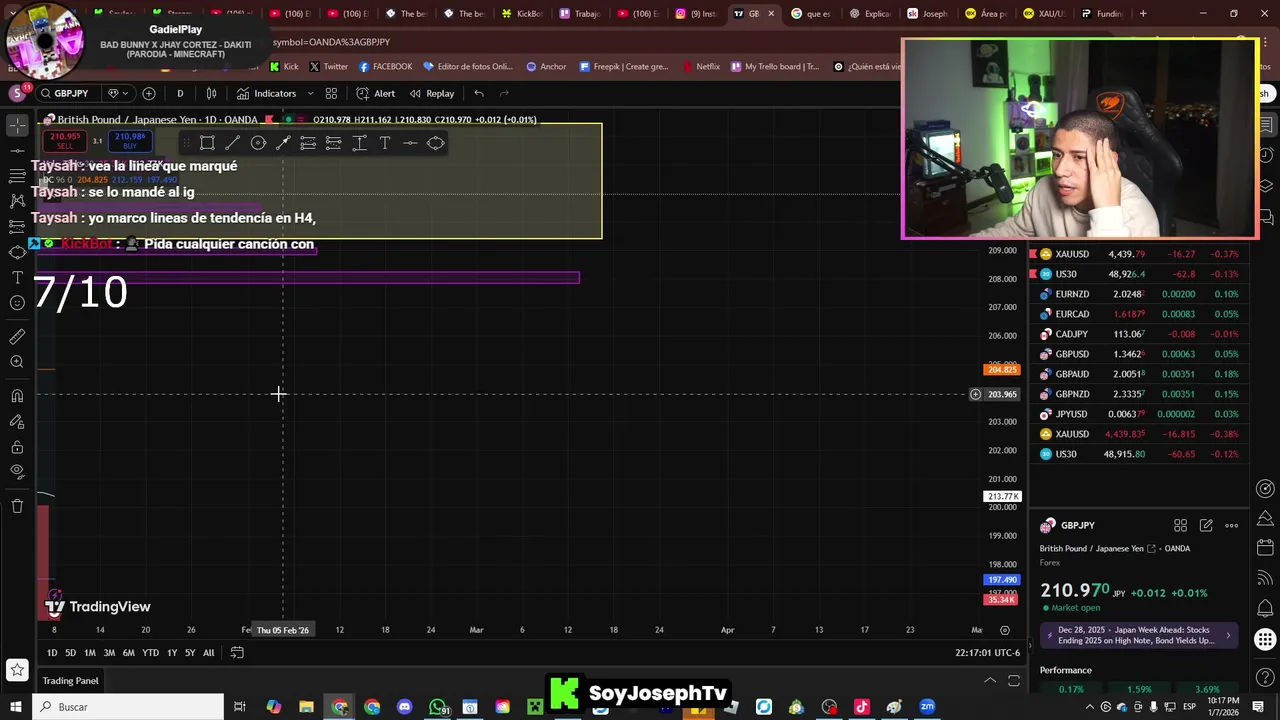Screen dimensions: 1280x720
Task: Select JPYUSD in the watchlist
Action: coord(1139,414)
